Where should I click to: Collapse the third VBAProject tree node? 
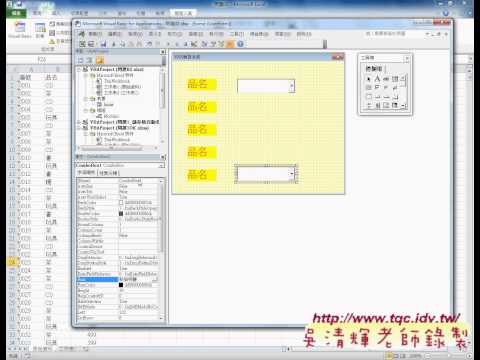80,128
